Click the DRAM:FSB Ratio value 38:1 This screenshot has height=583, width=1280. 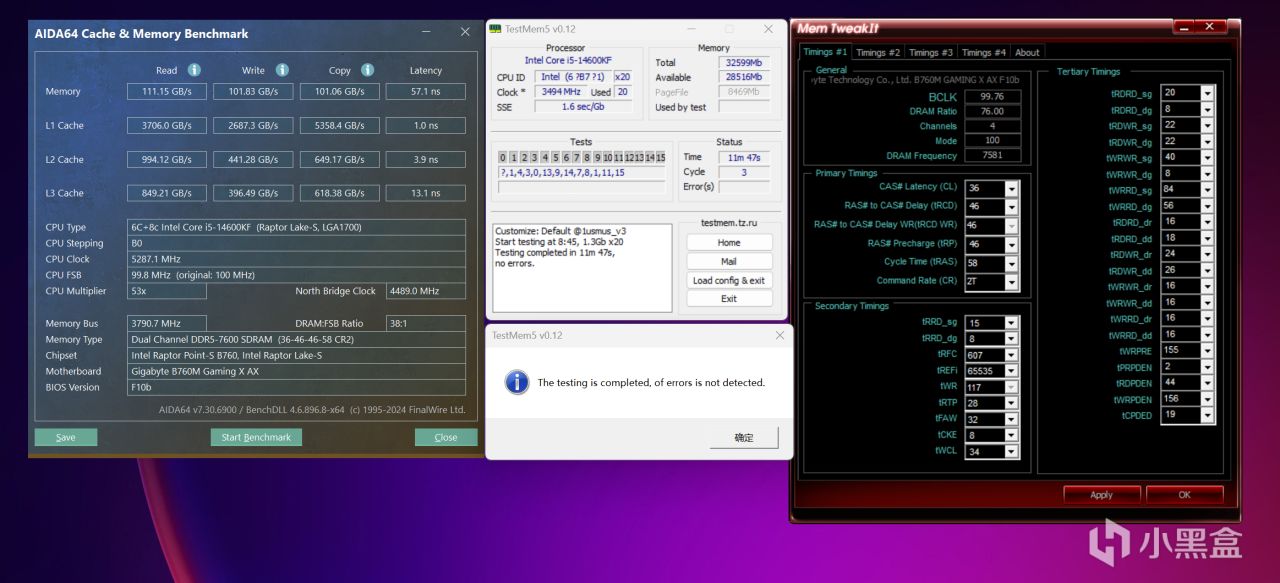pos(426,324)
